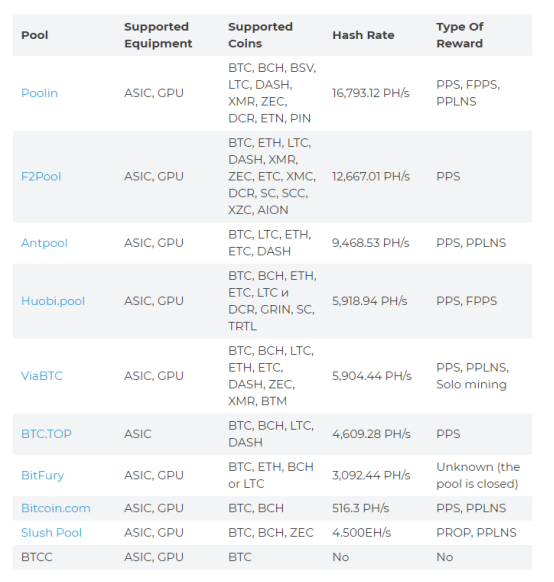The height and width of the screenshot is (582, 554).
Task: Click the Supported Coins column header
Action: (260, 35)
